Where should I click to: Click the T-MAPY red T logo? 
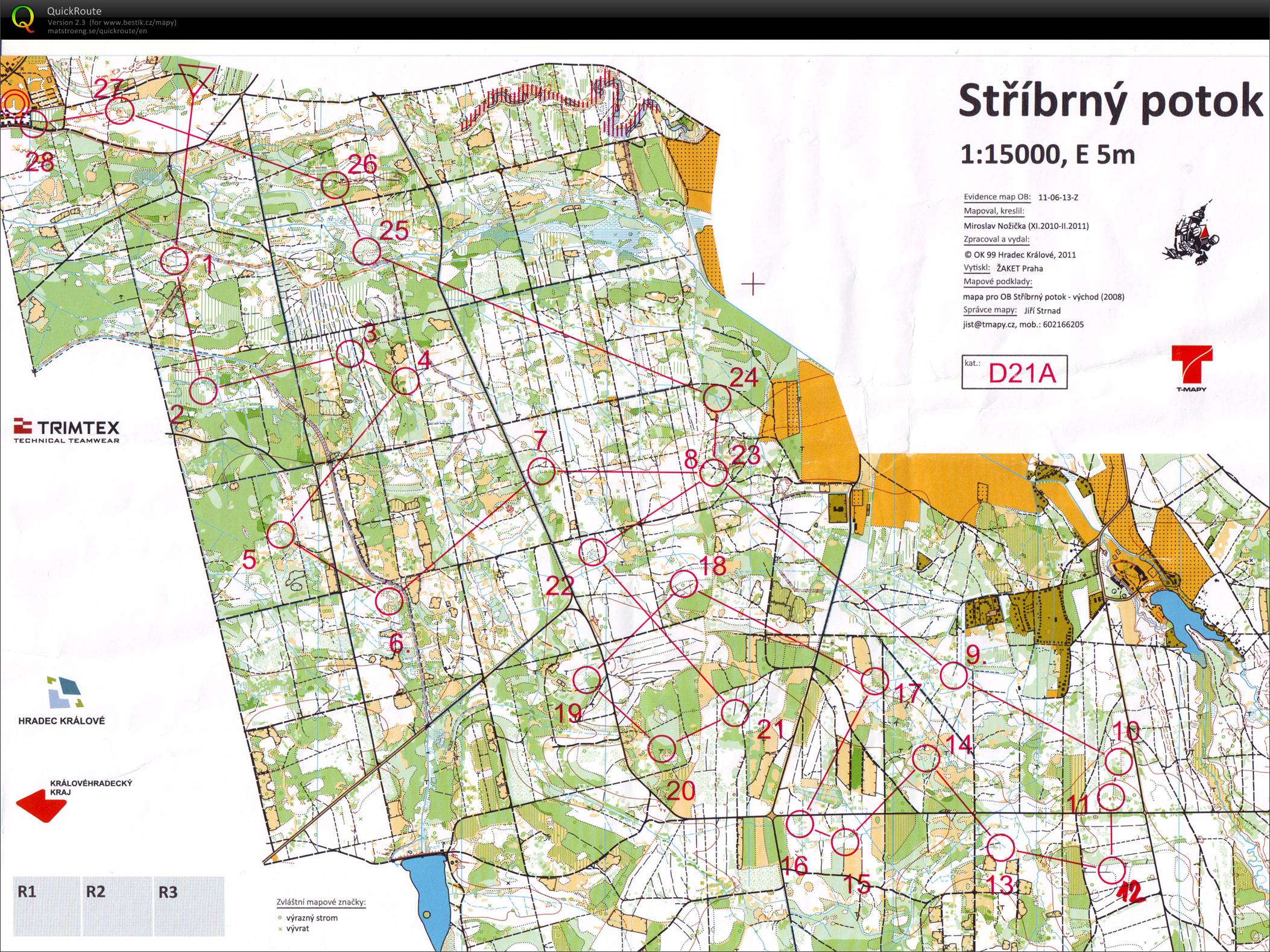coord(1192,368)
